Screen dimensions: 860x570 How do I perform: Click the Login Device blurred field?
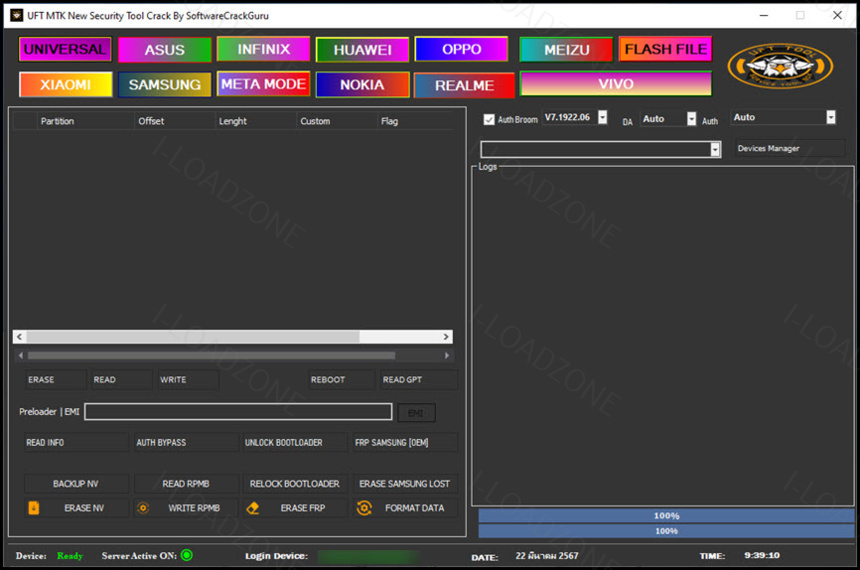click(369, 556)
